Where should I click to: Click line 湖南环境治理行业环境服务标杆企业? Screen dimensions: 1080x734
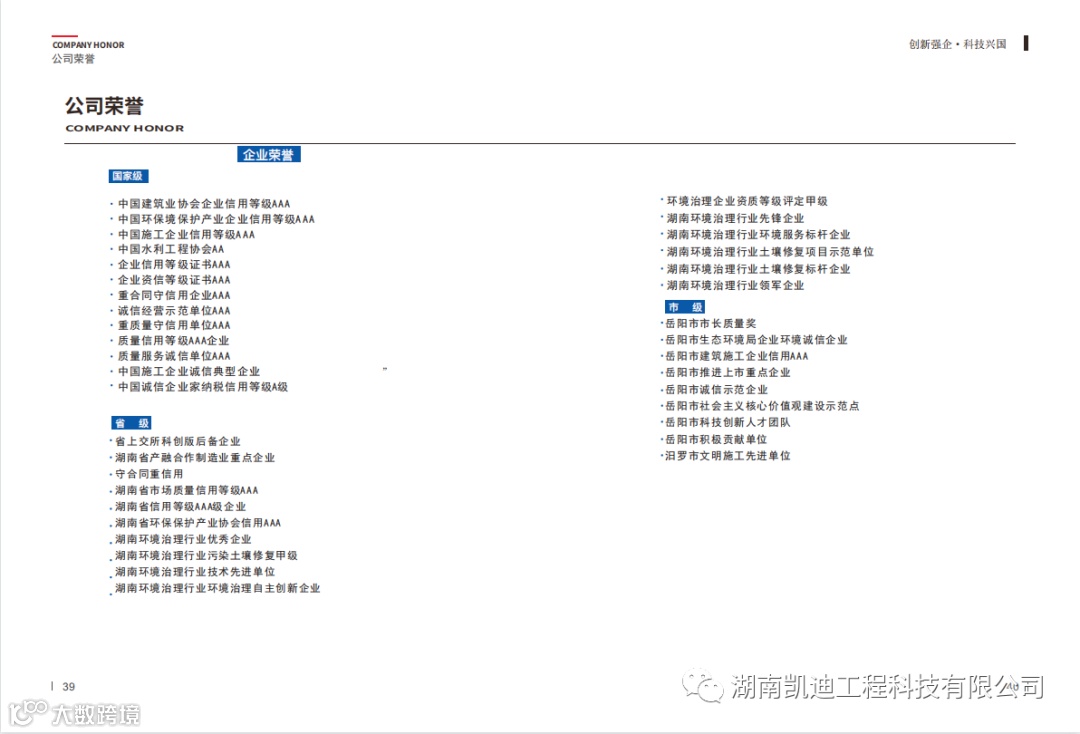point(758,235)
